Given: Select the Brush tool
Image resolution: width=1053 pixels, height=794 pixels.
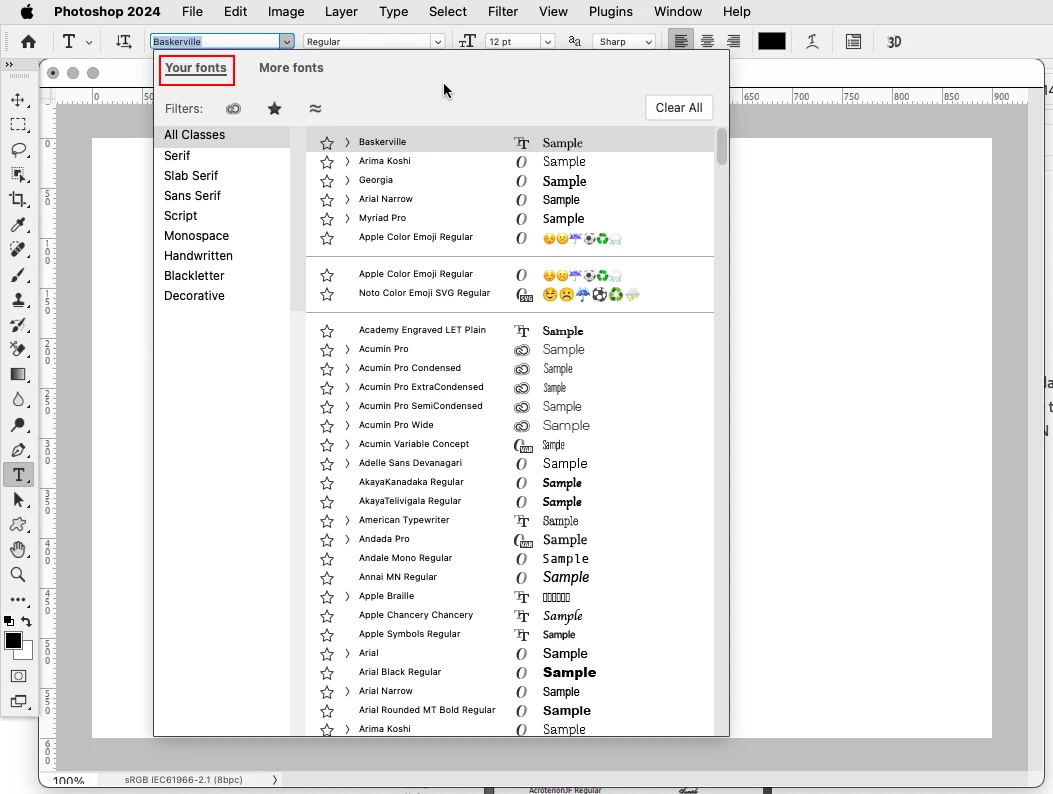Looking at the screenshot, I should (18, 275).
